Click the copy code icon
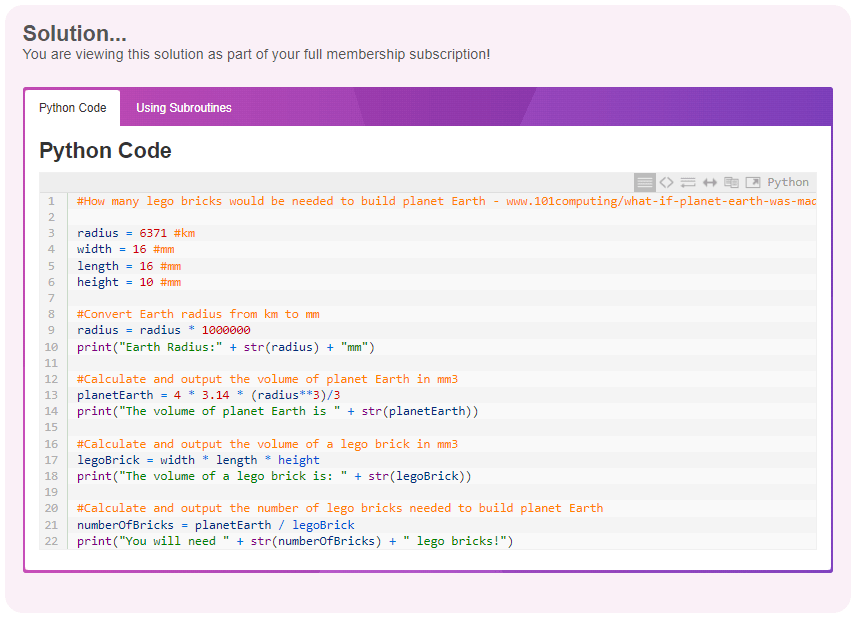The height and width of the screenshot is (617, 857). (731, 183)
